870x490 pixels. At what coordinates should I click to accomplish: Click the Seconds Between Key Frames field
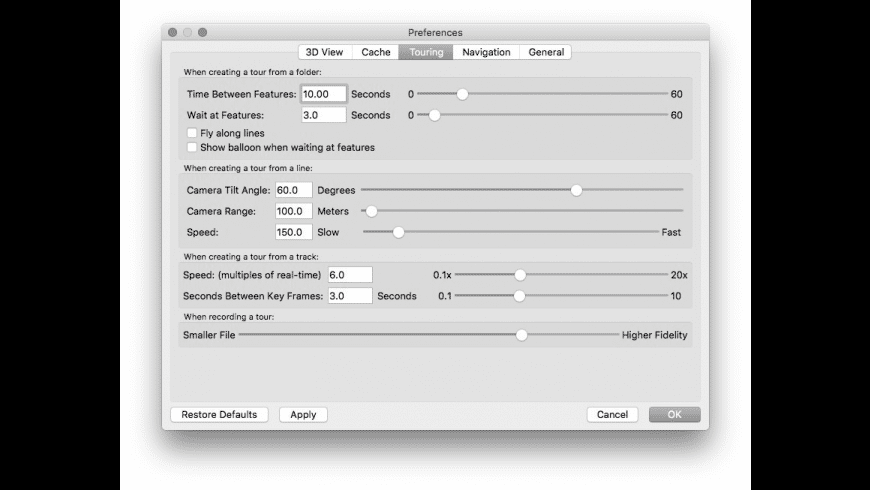point(350,296)
